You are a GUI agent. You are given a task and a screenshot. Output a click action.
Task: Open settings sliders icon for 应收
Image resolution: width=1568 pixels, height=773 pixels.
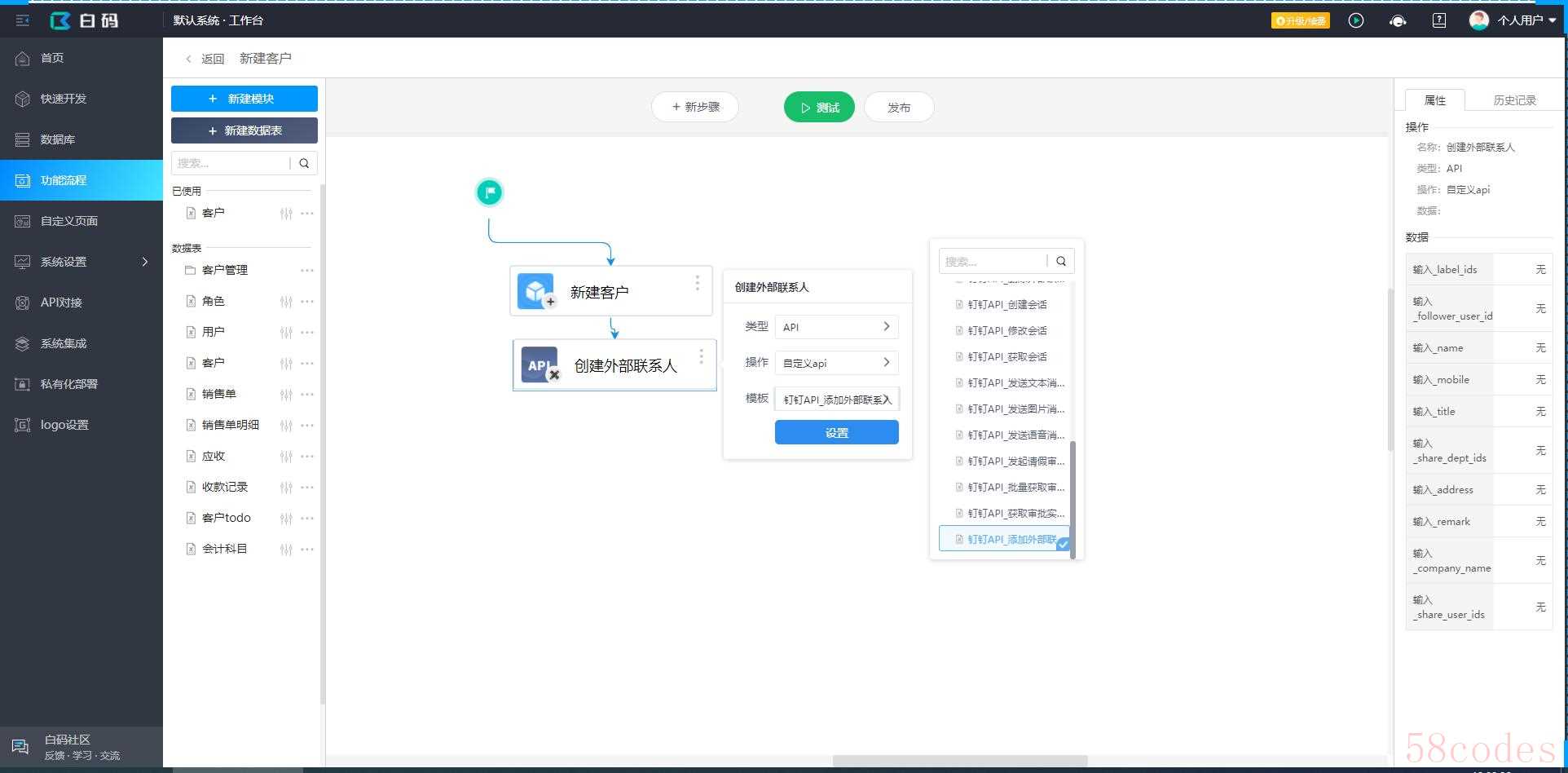[286, 457]
